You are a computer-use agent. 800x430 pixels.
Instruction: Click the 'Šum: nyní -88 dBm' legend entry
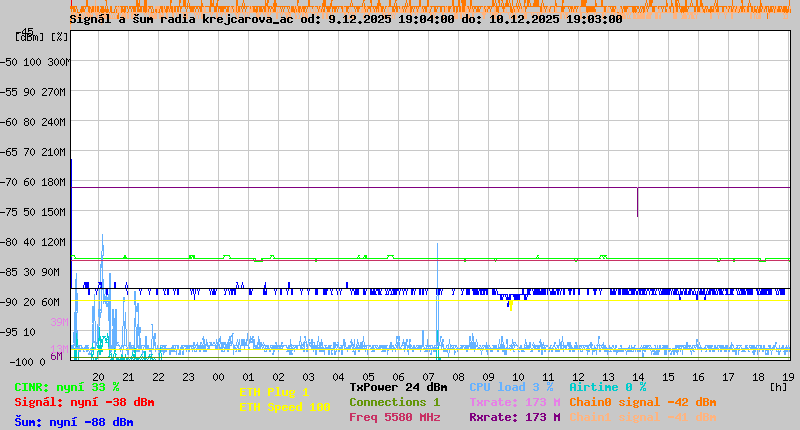[x=74, y=422]
